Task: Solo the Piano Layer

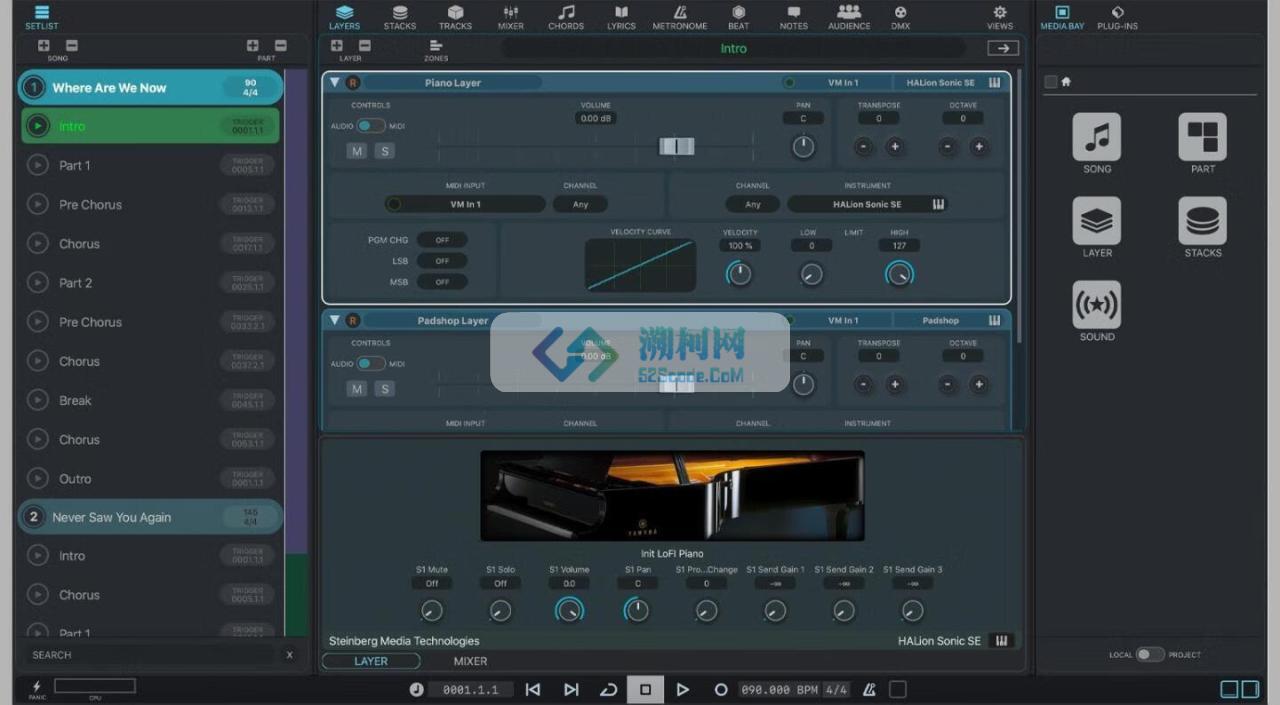Action: [x=384, y=151]
